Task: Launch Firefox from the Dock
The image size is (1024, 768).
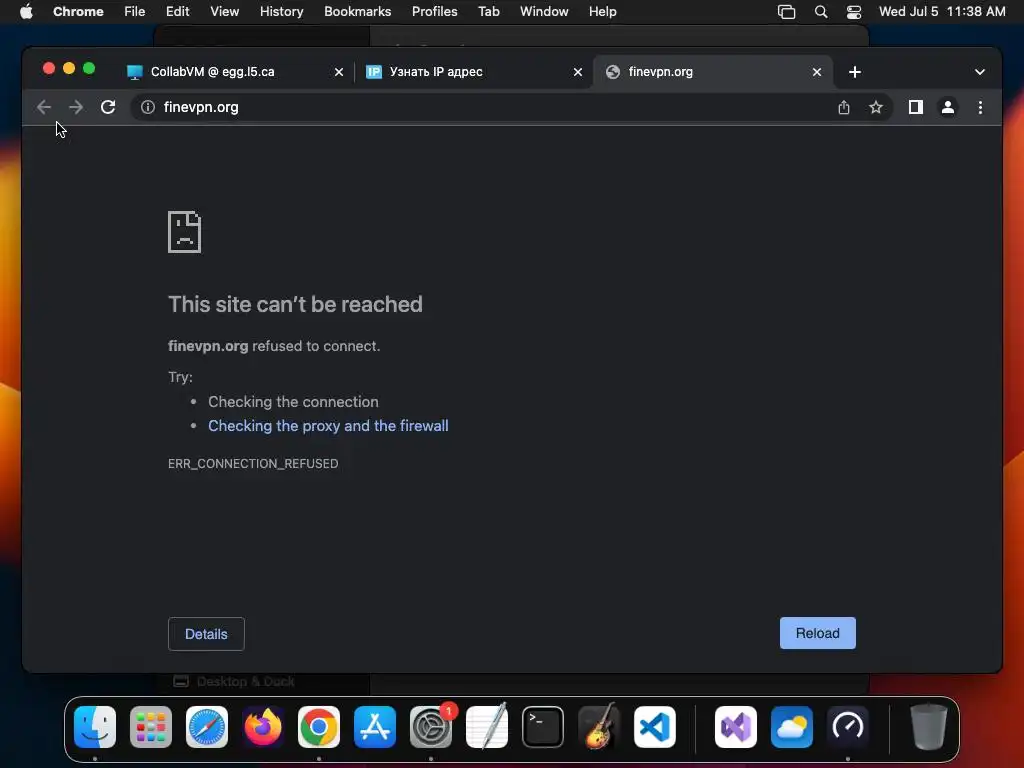Action: pyautogui.click(x=263, y=727)
